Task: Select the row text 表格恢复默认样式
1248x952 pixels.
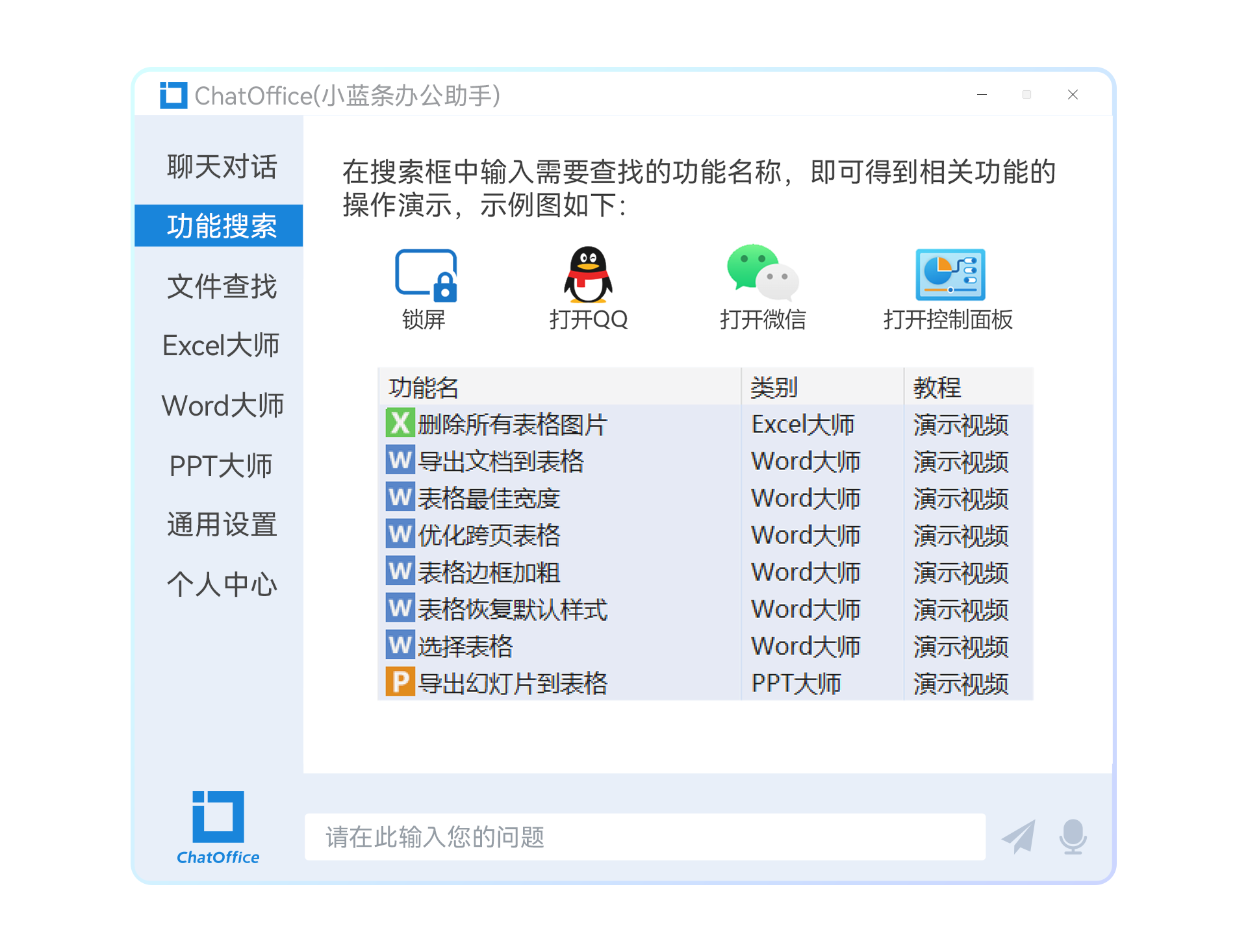Action: 513,610
